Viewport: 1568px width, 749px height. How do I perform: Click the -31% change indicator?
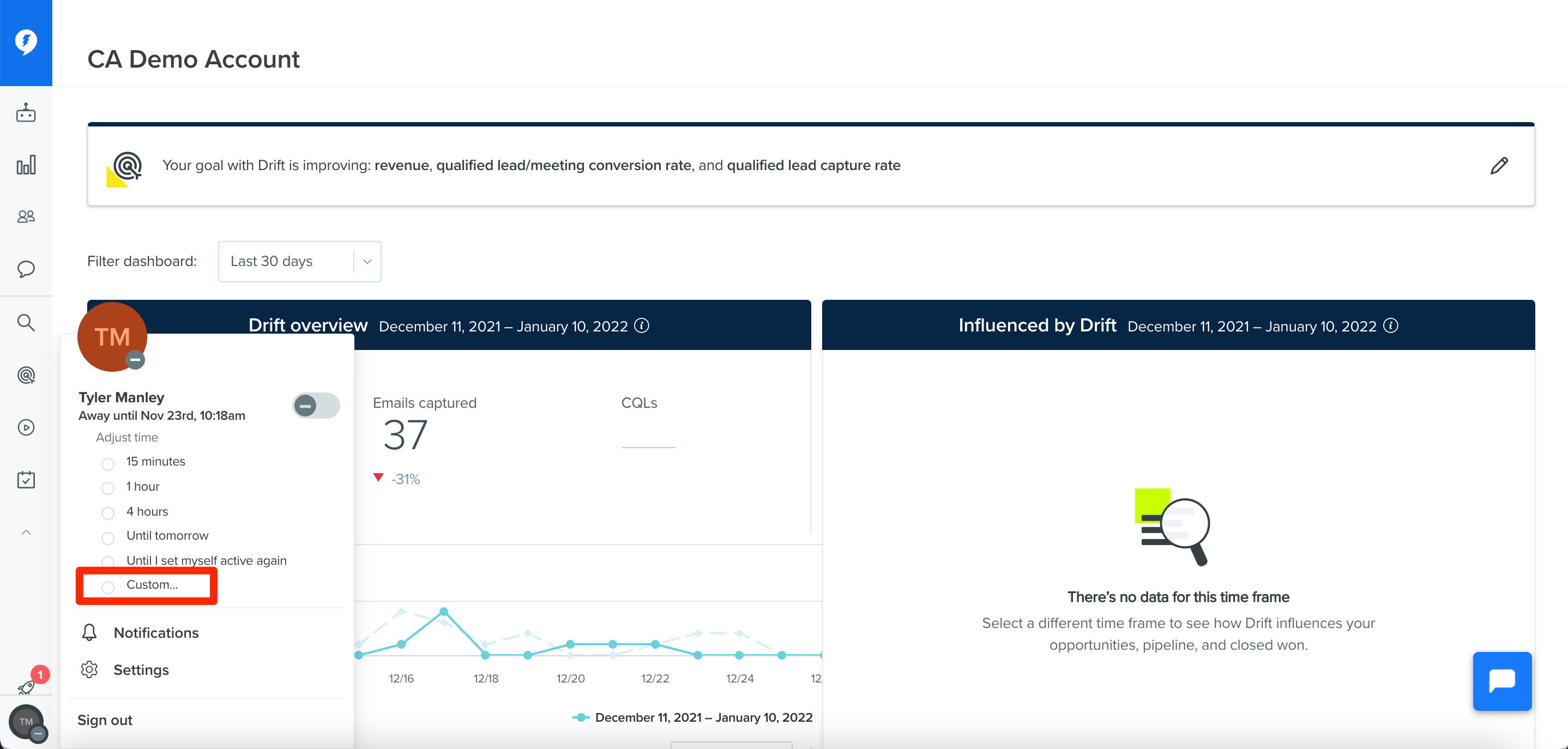point(396,479)
